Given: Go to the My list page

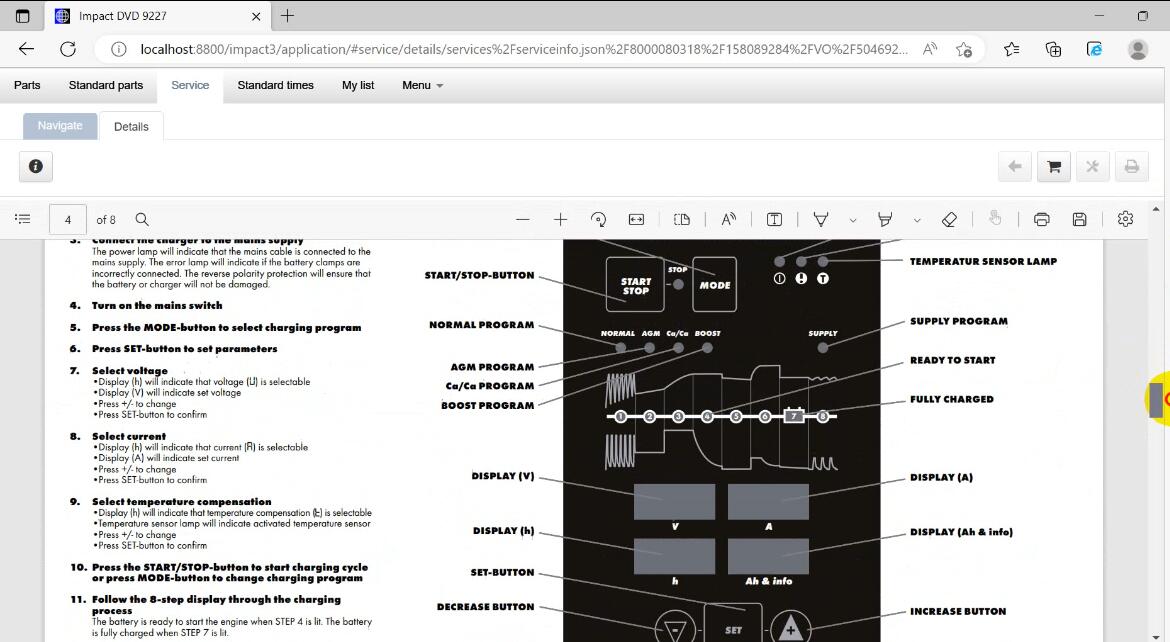Looking at the screenshot, I should click(358, 85).
